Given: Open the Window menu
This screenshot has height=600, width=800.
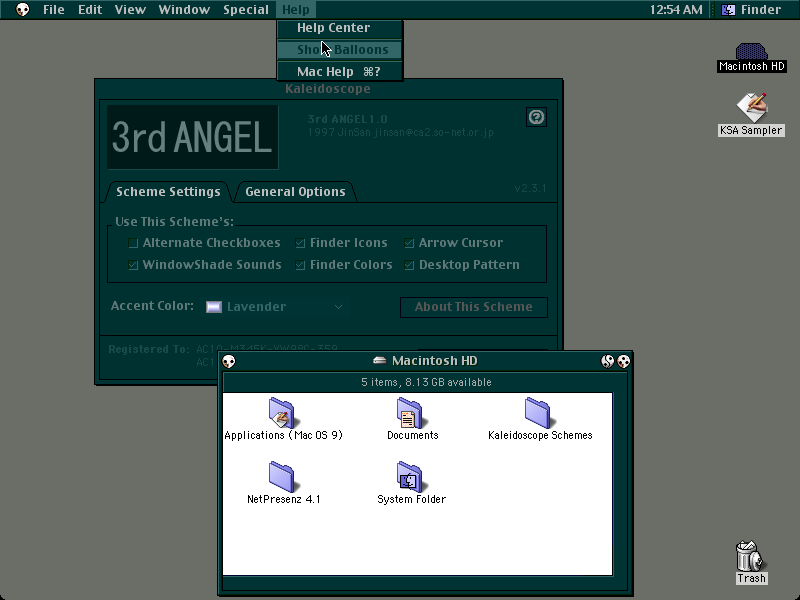Looking at the screenshot, I should 184,9.
